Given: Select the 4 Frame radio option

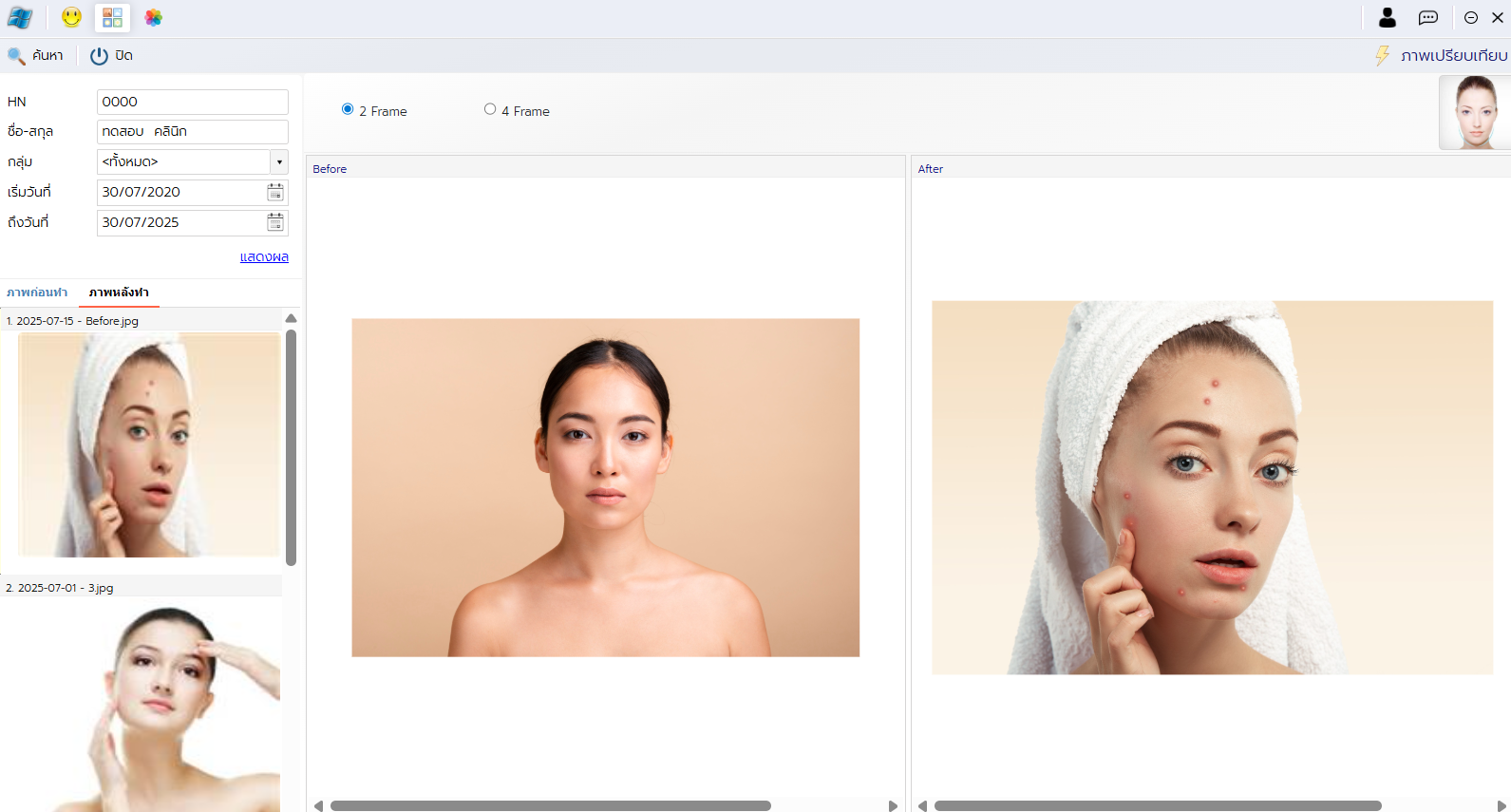Looking at the screenshot, I should click(490, 110).
